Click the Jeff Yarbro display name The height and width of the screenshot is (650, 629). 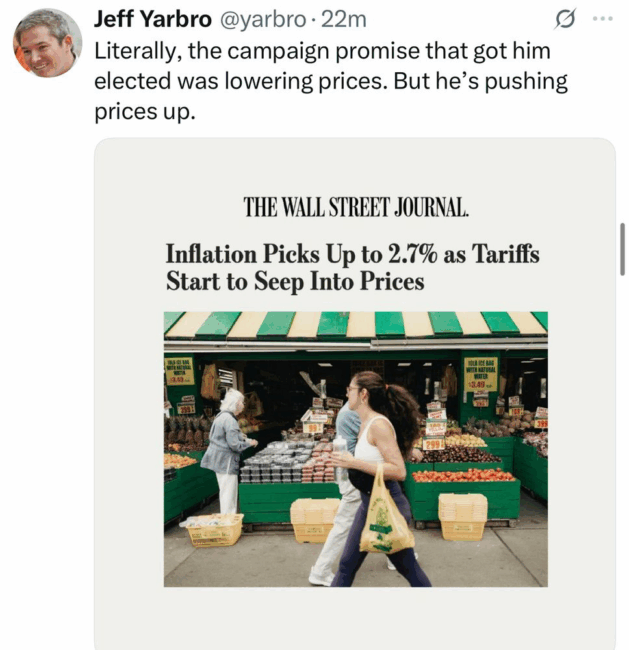pyautogui.click(x=153, y=19)
